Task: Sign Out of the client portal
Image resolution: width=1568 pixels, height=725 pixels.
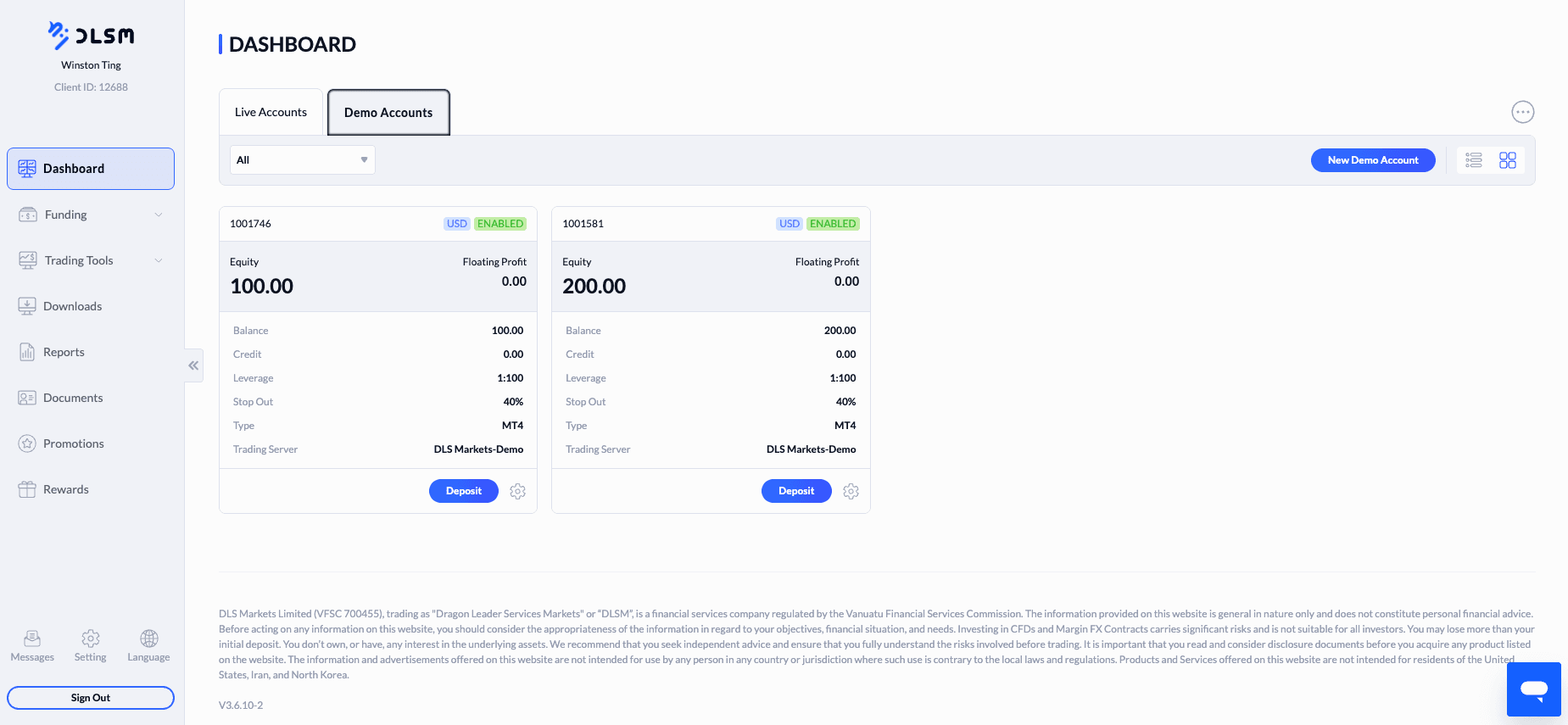Action: coord(91,698)
